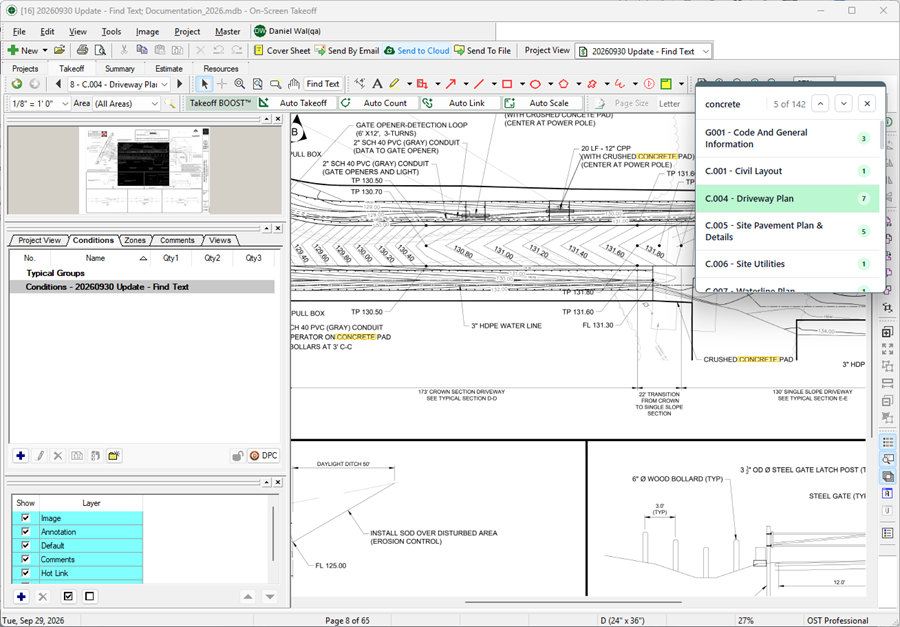Click the Dimension measure tool icon

360,84
